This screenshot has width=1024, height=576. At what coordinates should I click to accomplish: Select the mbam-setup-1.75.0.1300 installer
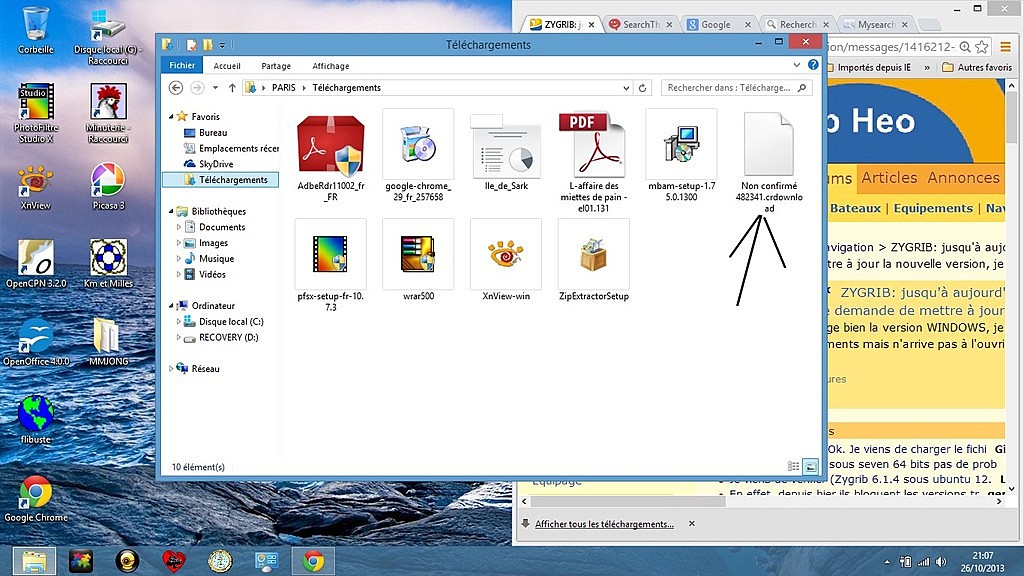681,157
